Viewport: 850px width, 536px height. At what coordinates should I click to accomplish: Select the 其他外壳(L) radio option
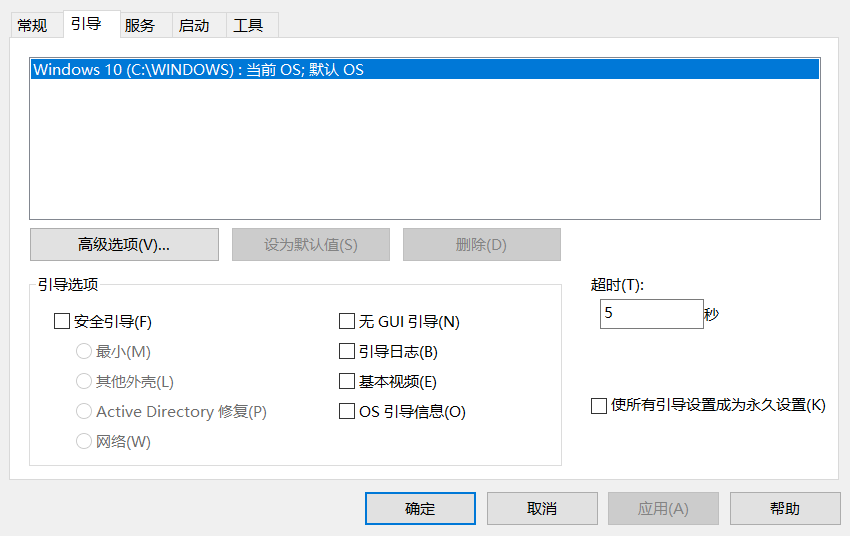tap(83, 381)
